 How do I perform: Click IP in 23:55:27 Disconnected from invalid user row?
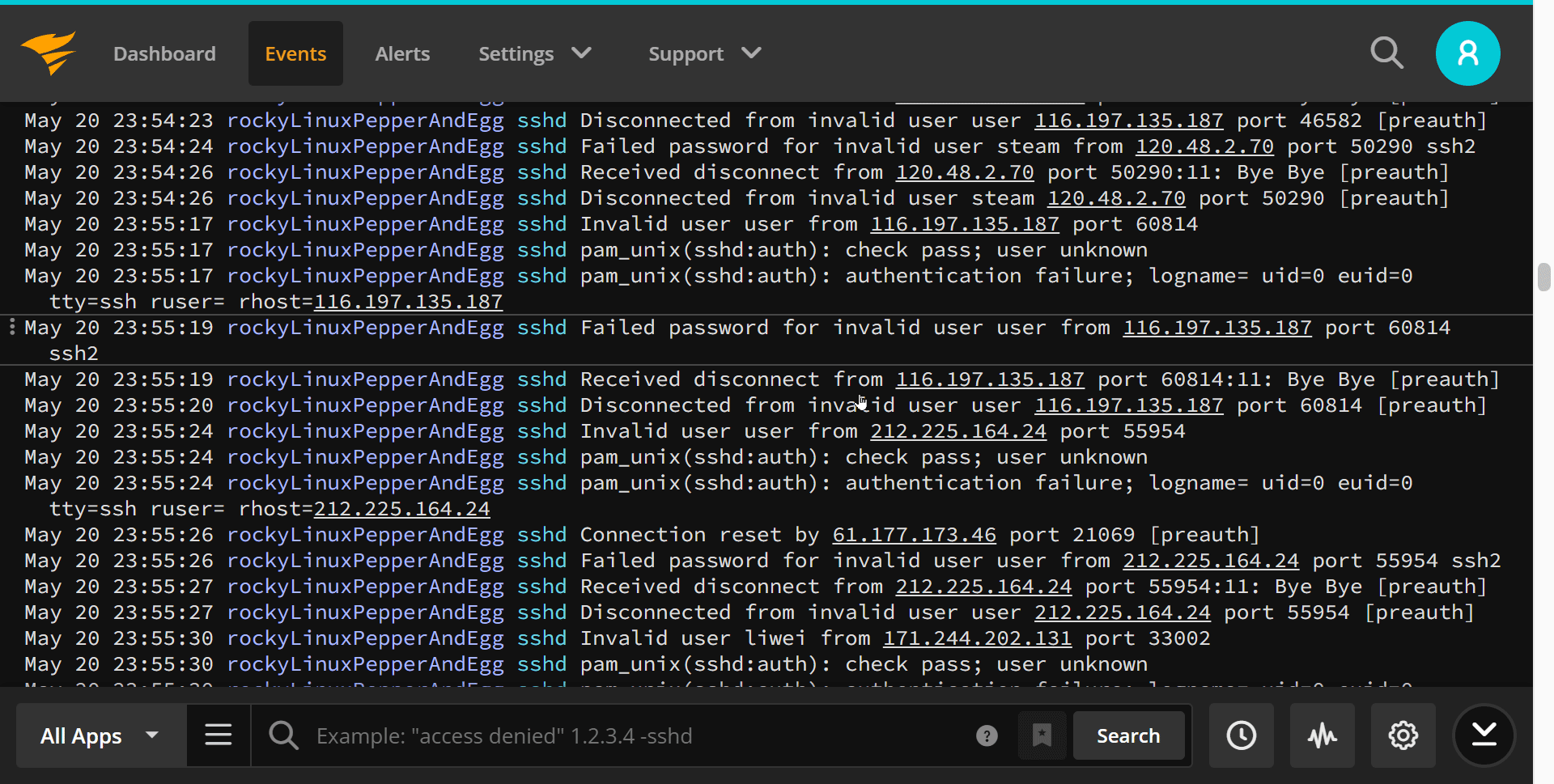(x=1122, y=612)
